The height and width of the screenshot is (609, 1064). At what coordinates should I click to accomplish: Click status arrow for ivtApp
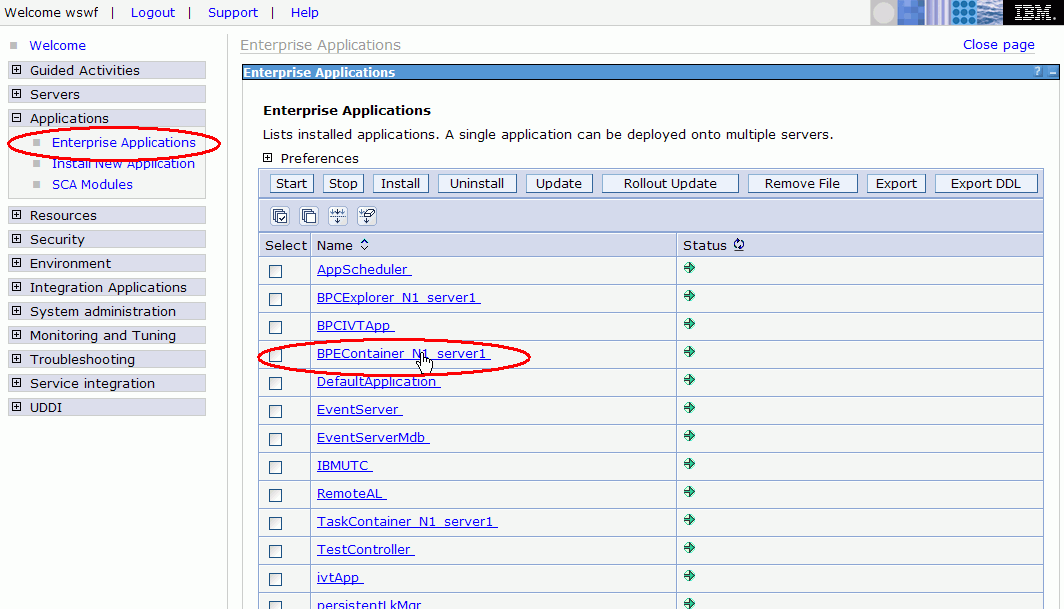click(689, 575)
